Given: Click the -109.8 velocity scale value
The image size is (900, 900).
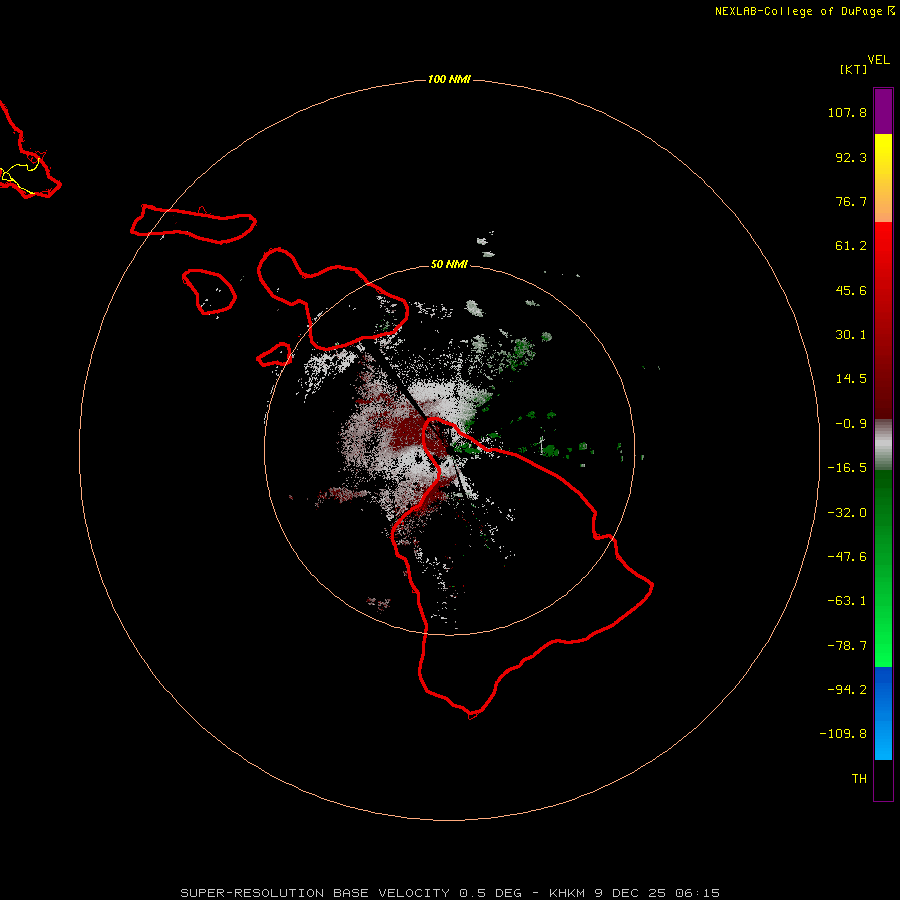Looking at the screenshot, I should [x=843, y=734].
